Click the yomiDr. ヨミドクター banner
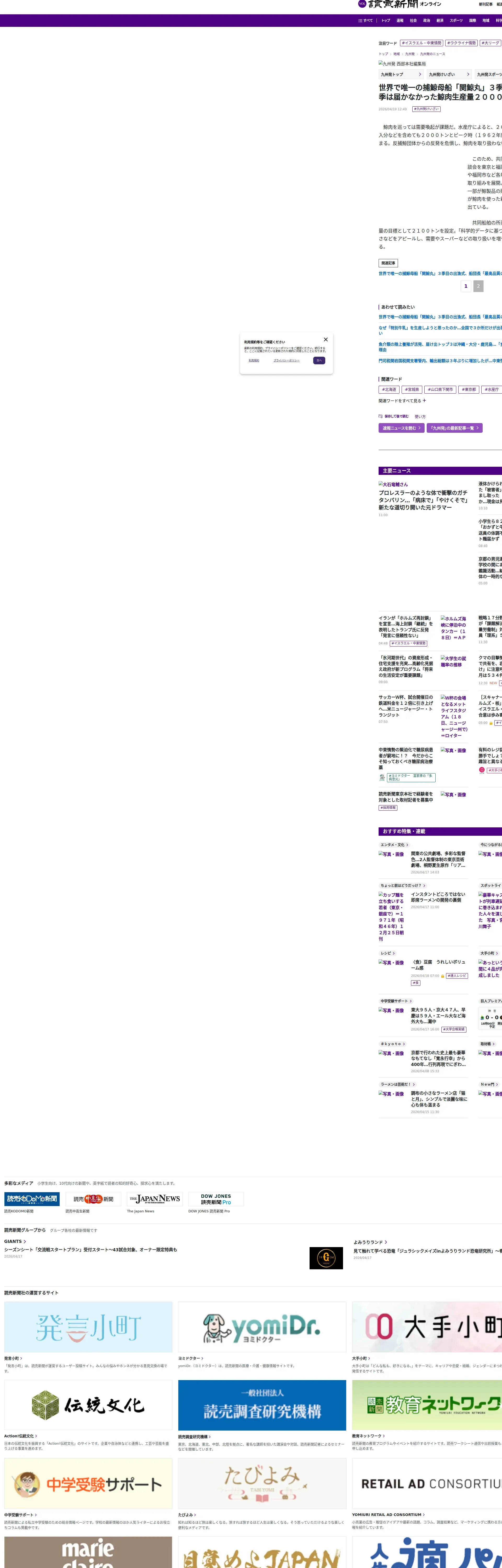502x1568 pixels. point(262,1327)
